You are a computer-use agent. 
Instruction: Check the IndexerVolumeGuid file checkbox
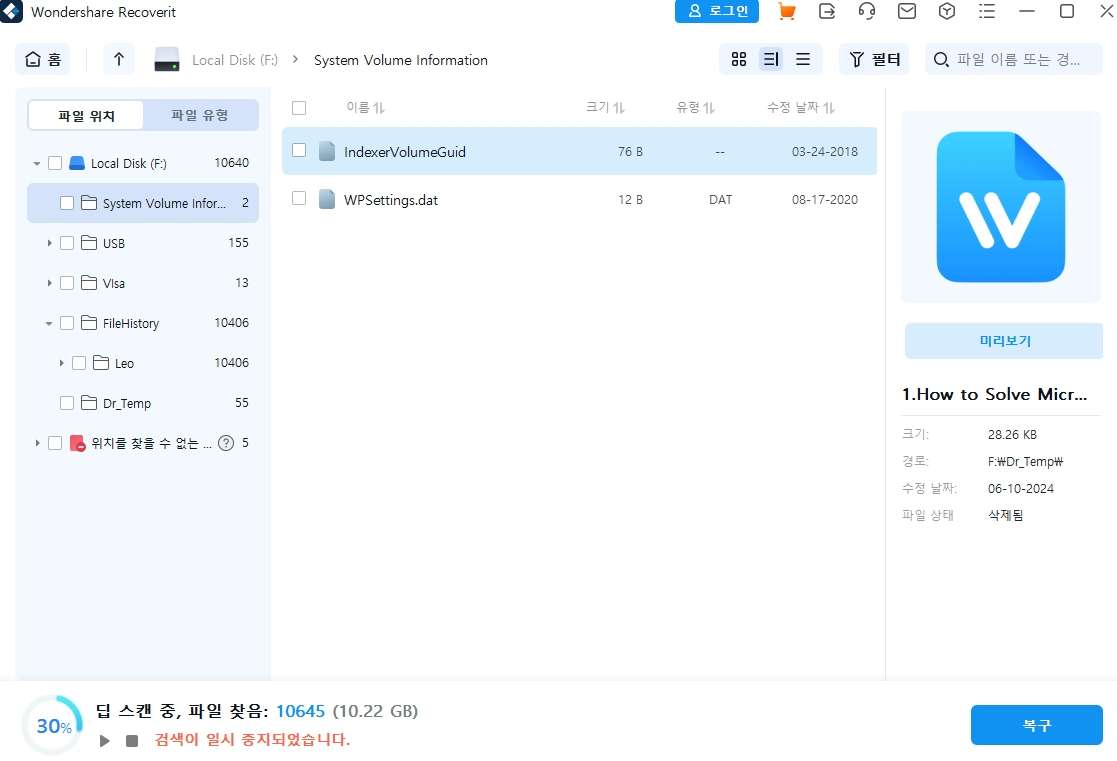coord(299,151)
